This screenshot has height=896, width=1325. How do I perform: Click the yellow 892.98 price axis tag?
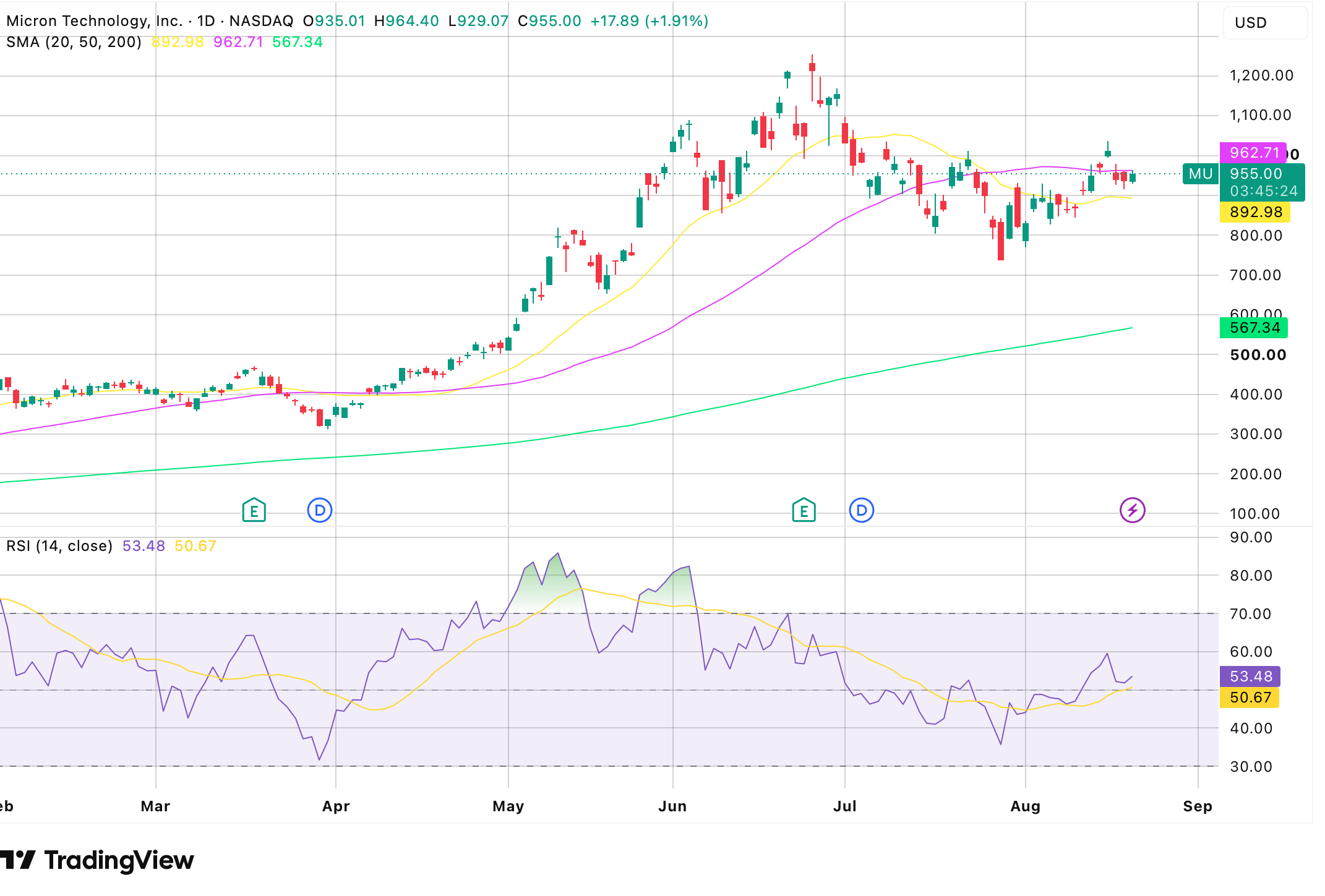click(1254, 212)
